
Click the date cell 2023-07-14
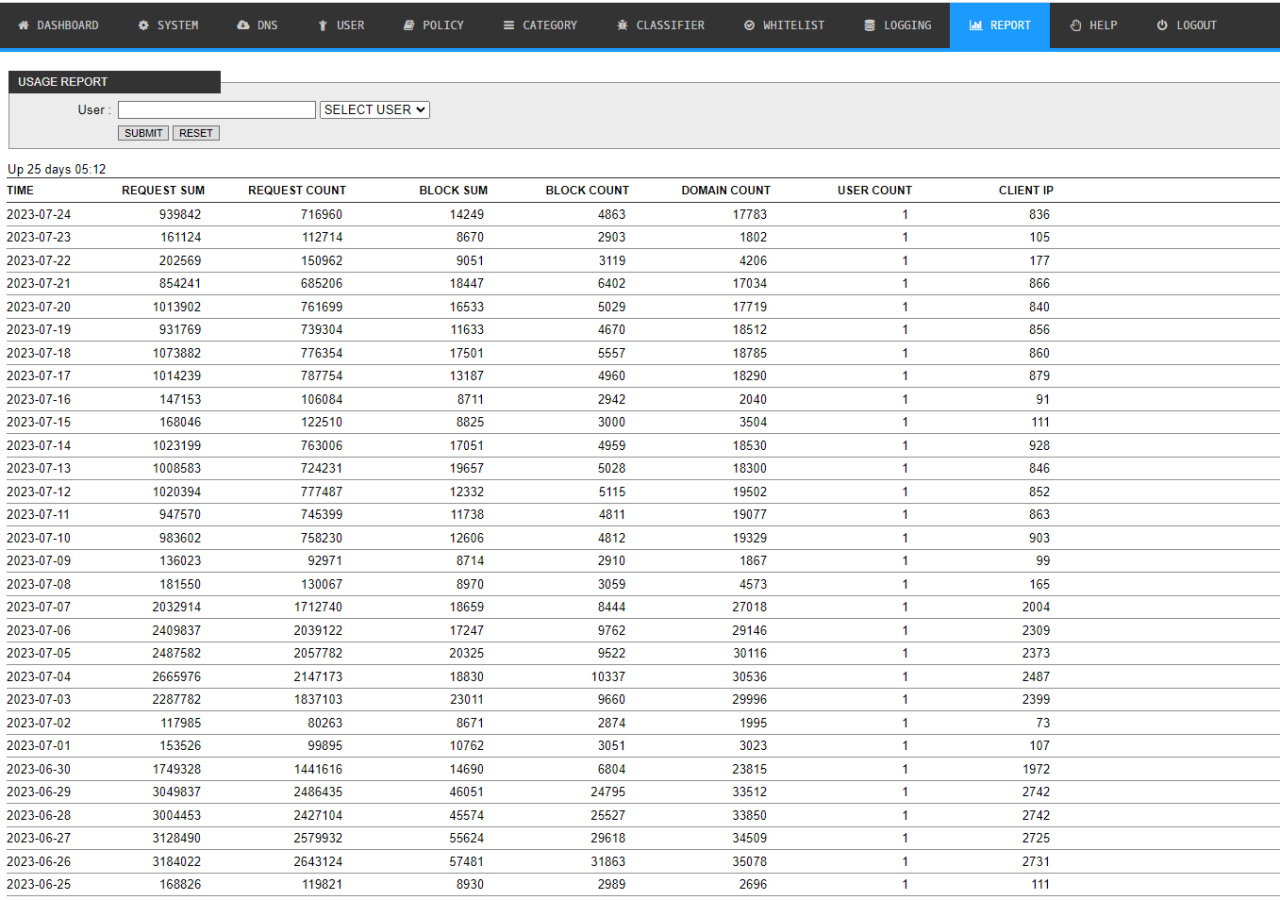39,445
